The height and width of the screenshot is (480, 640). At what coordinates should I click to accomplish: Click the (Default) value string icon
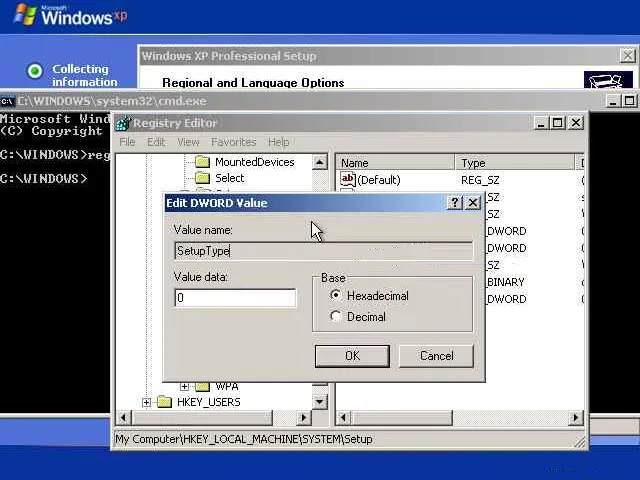tap(347, 179)
